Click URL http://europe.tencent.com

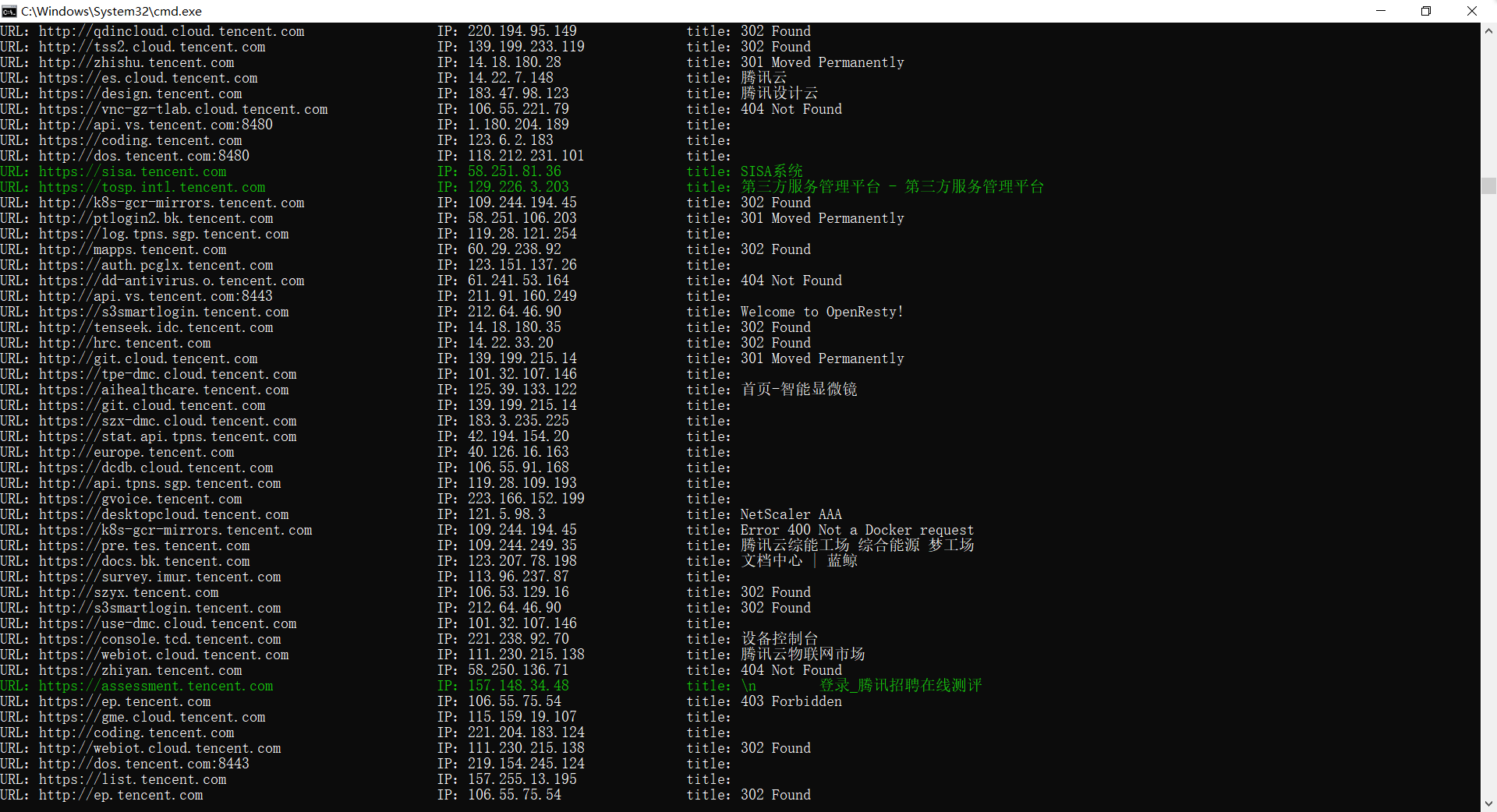[136, 452]
